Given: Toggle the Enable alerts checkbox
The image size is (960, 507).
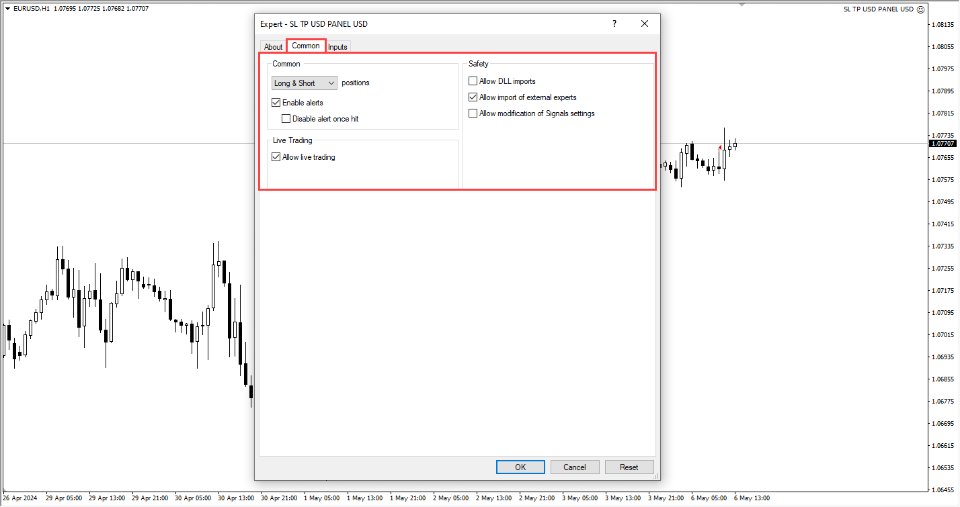Looking at the screenshot, I should [x=276, y=103].
